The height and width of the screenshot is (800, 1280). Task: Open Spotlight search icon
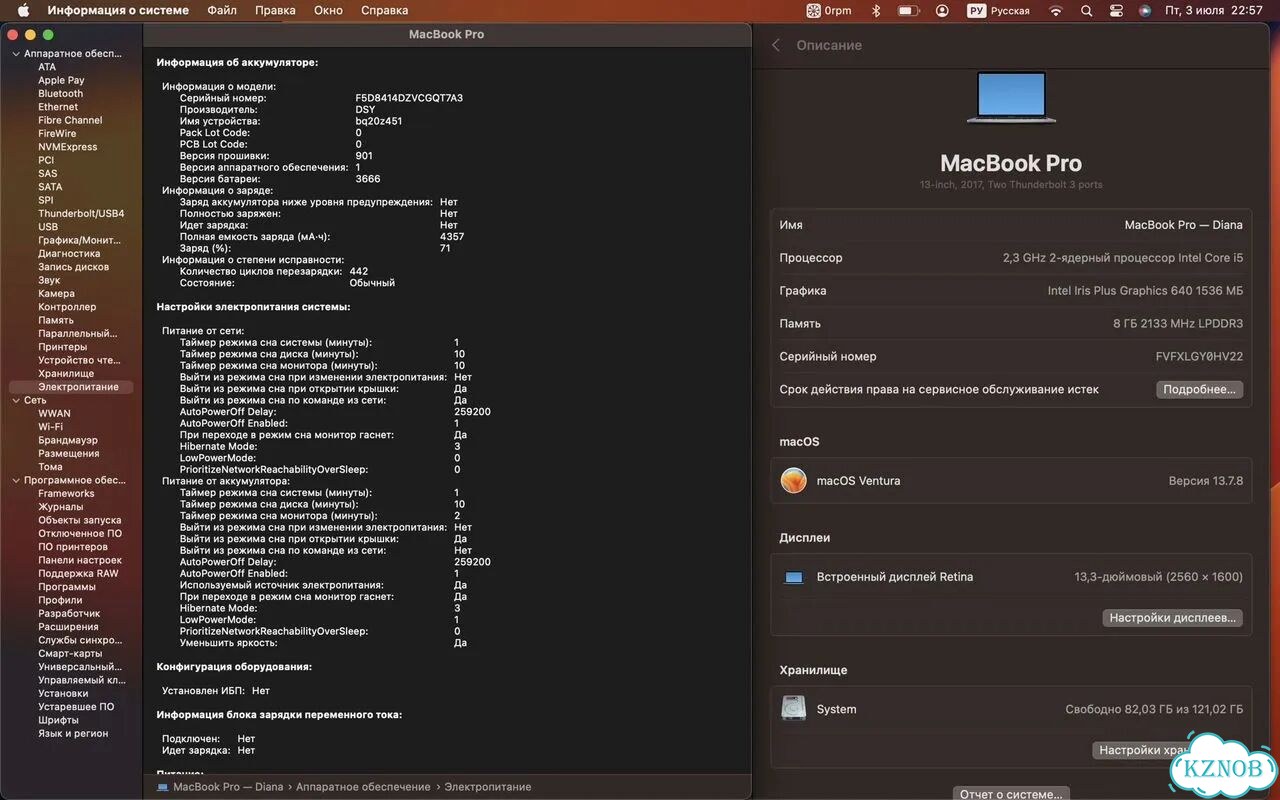(1087, 10)
